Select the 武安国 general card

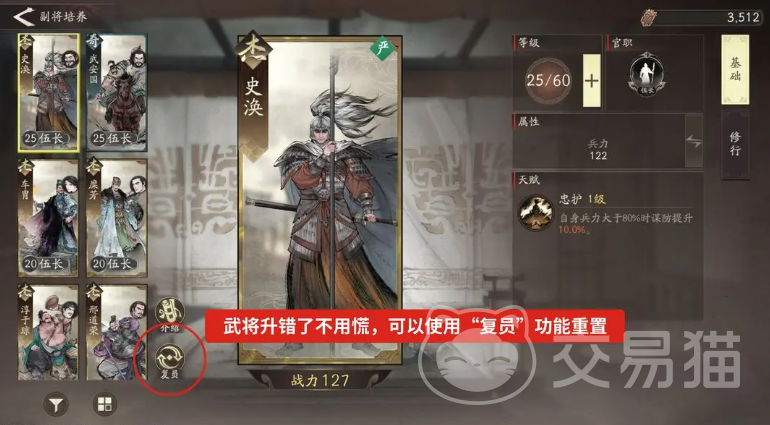tap(117, 92)
